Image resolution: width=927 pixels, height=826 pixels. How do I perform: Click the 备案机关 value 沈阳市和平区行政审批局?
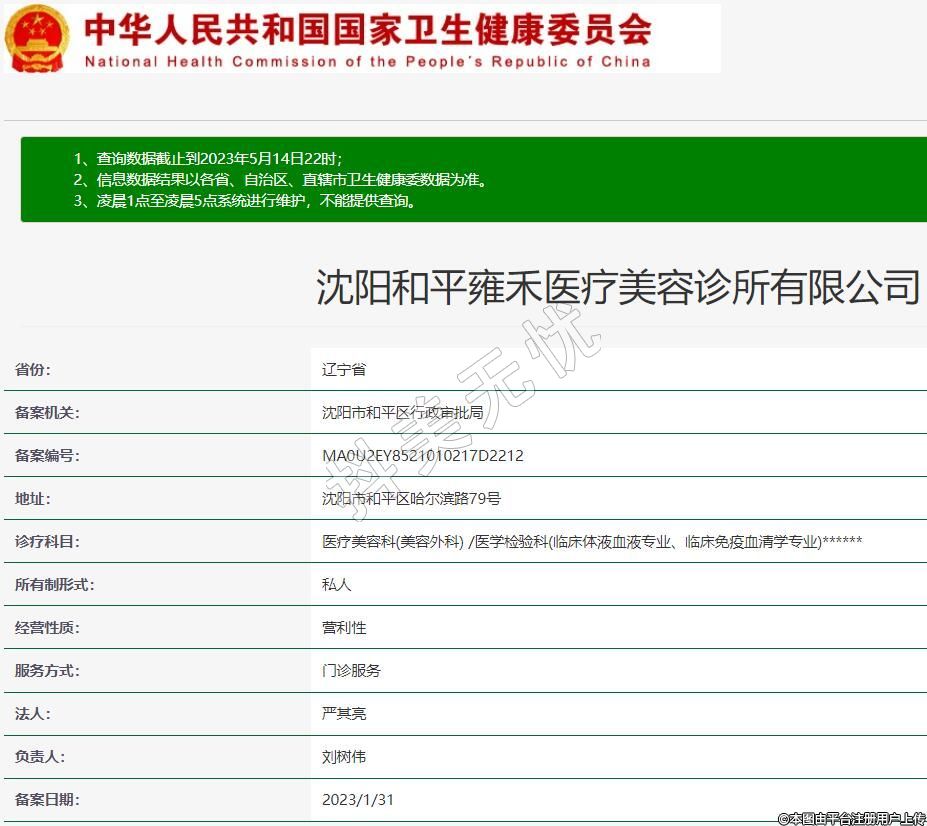402,413
